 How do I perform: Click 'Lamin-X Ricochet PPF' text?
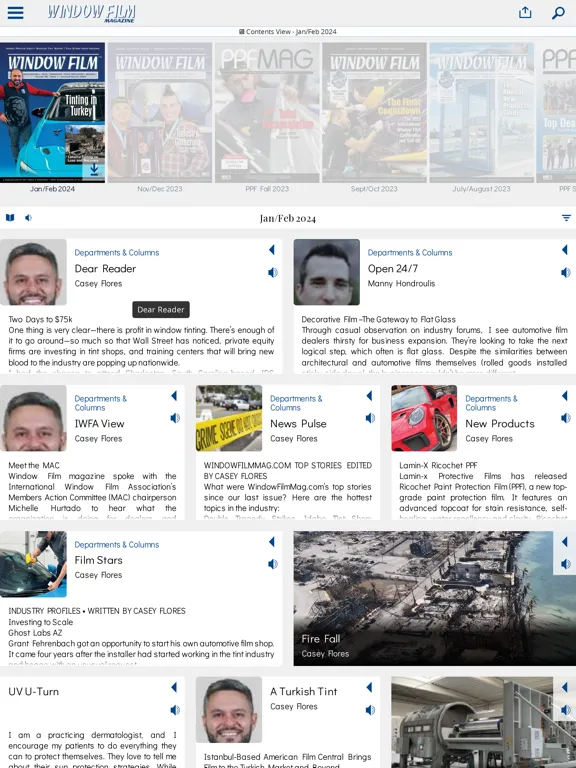click(438, 465)
